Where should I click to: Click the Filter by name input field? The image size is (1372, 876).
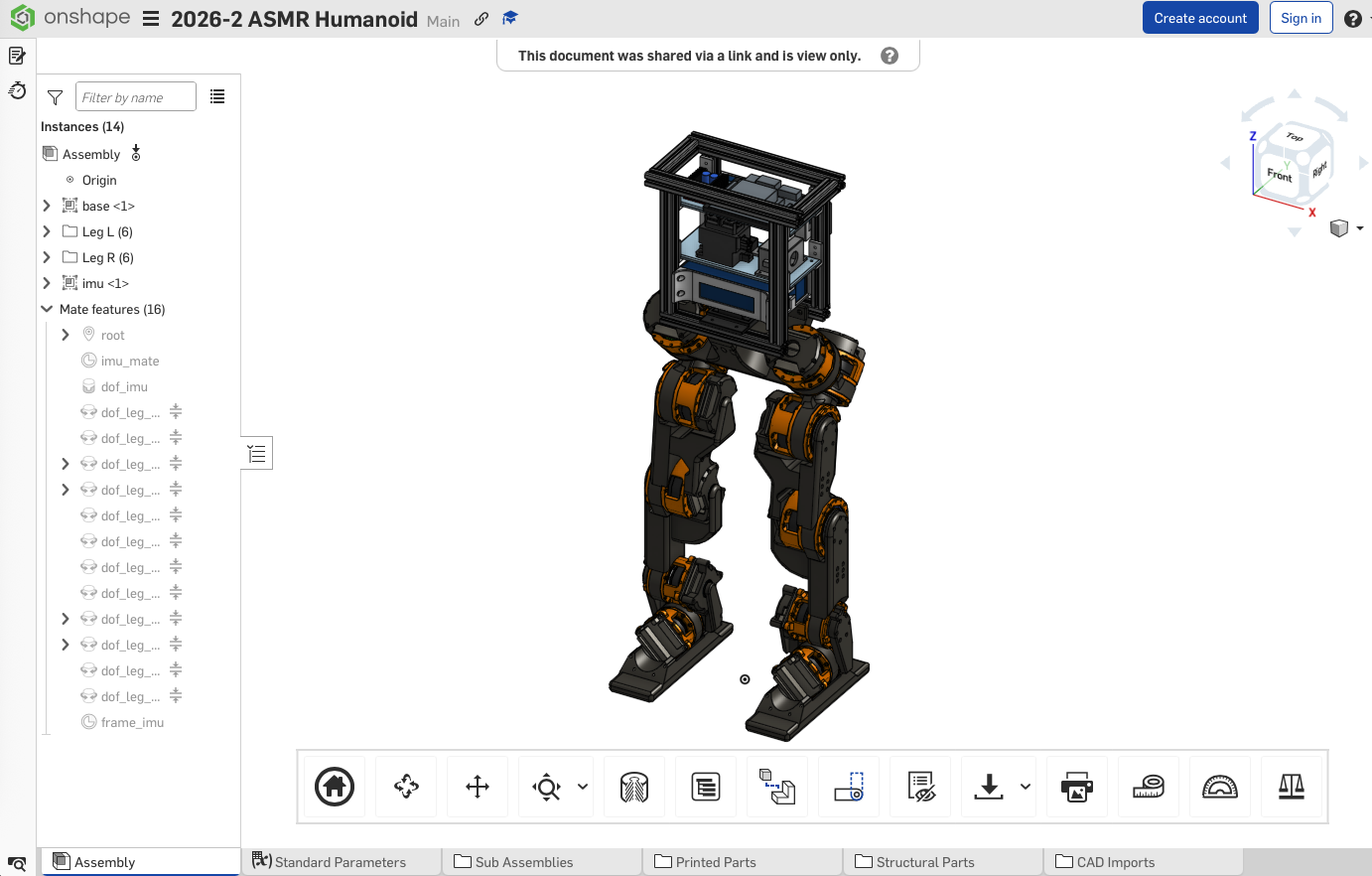click(x=136, y=97)
